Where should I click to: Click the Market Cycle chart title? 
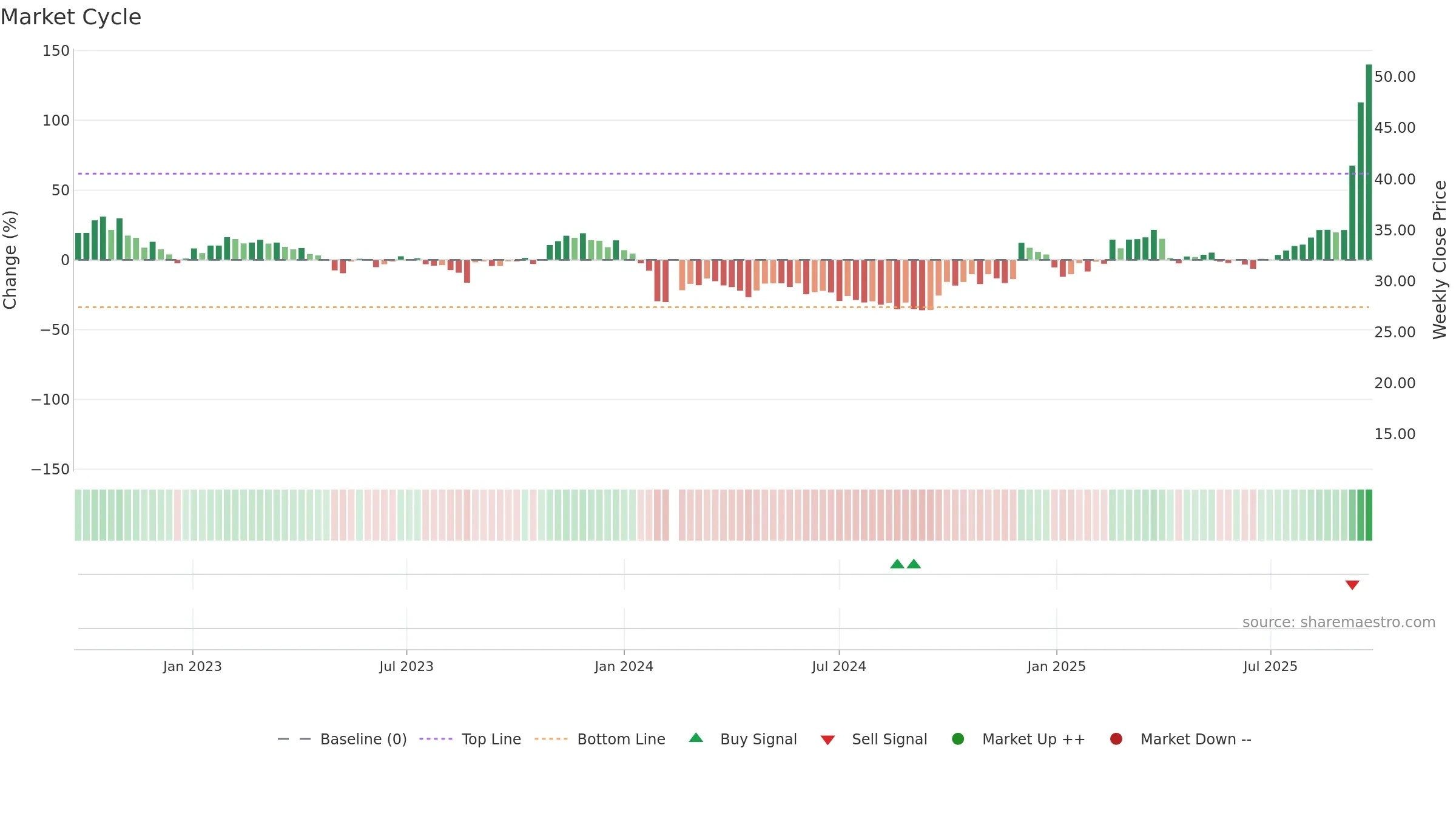click(x=71, y=17)
